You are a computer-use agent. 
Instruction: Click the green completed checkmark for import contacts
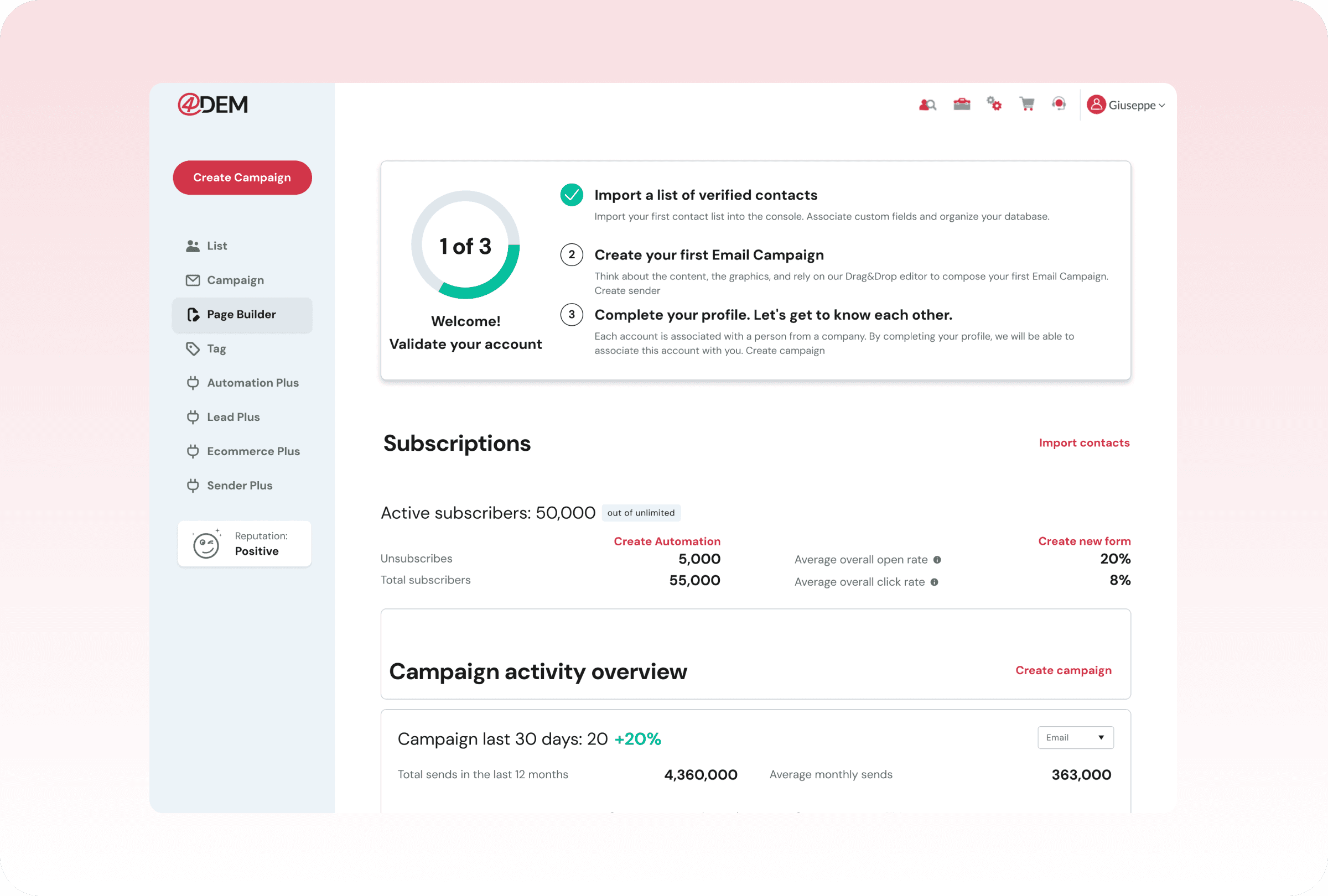click(x=572, y=195)
